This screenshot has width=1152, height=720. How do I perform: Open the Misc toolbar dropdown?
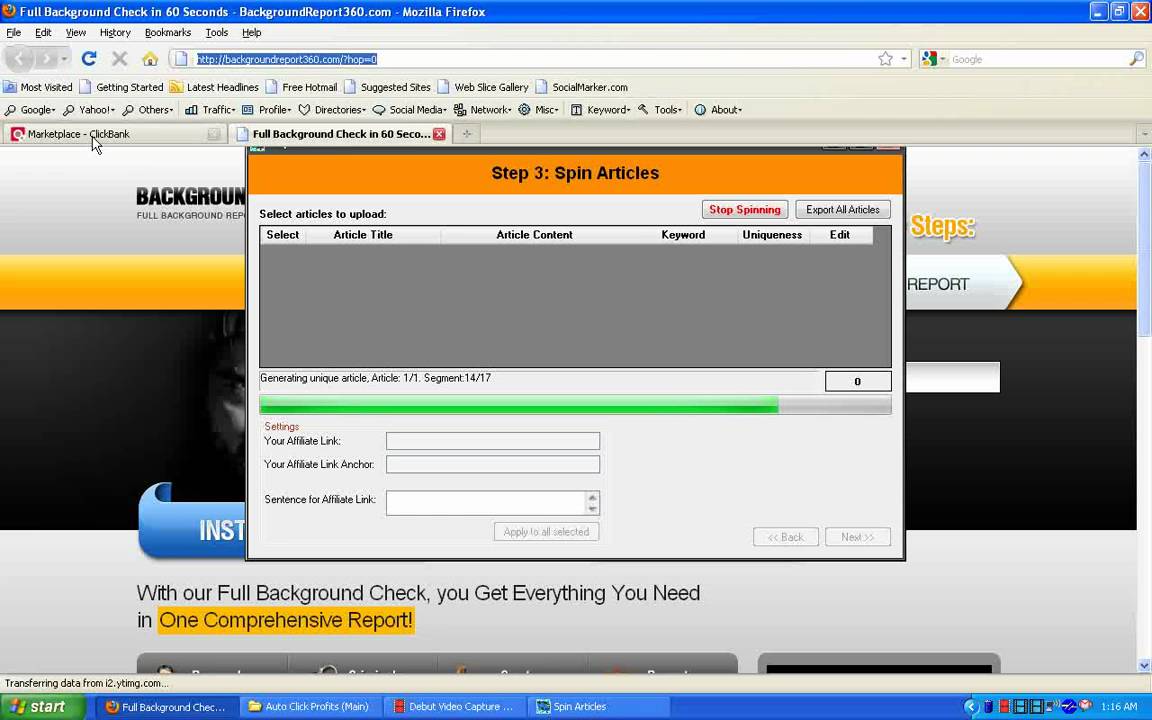coord(539,109)
